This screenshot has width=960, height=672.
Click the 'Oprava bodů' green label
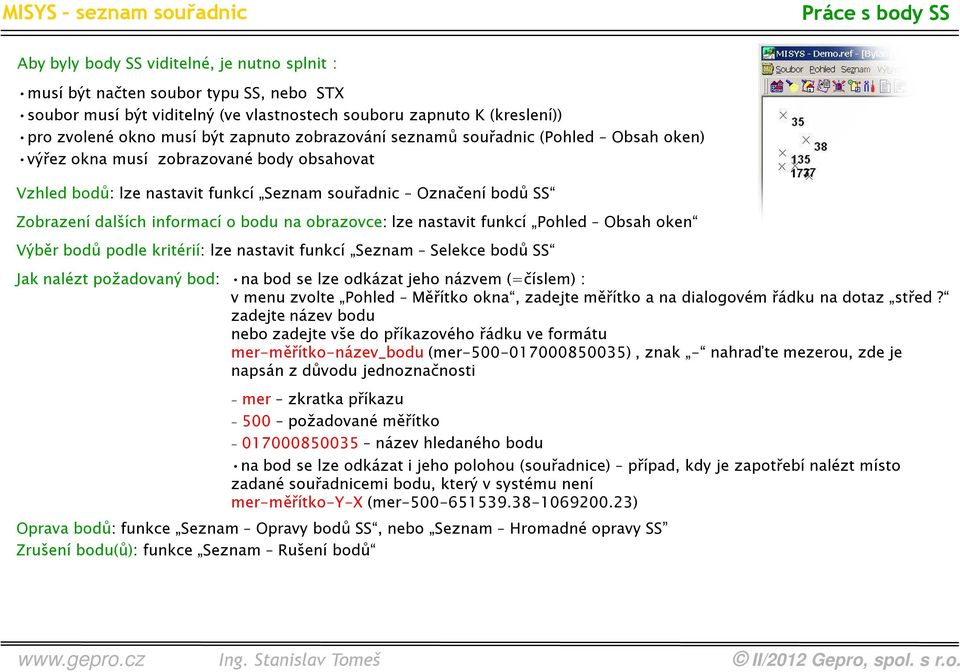click(x=64, y=528)
